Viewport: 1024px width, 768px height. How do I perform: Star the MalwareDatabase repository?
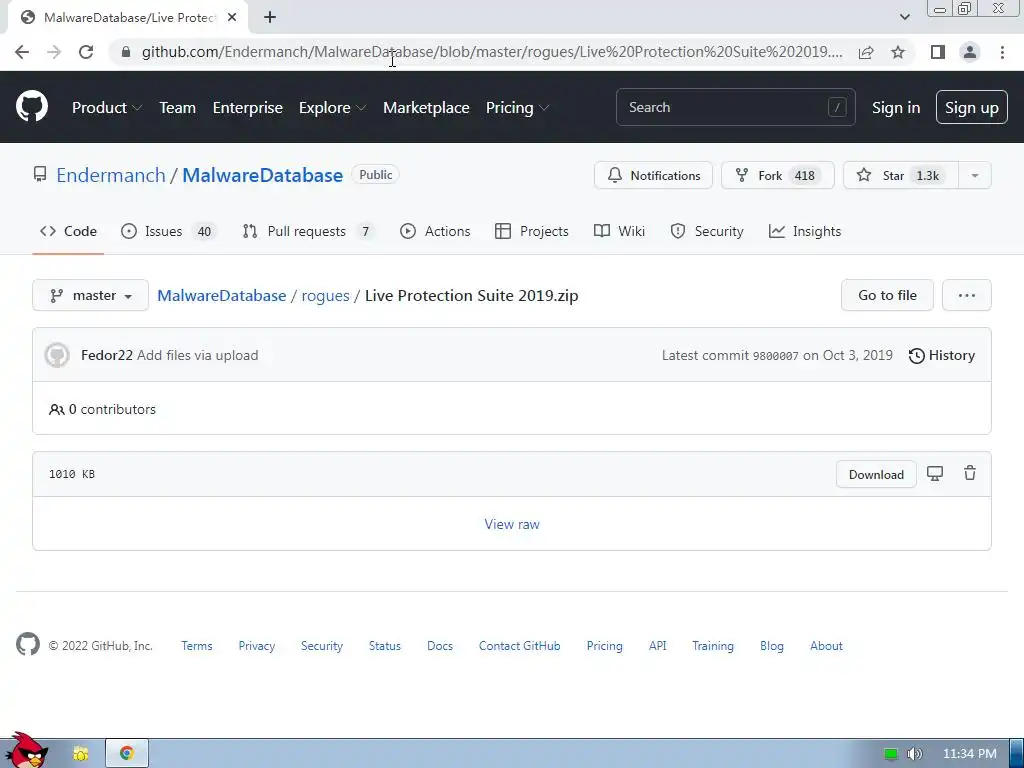tap(901, 175)
